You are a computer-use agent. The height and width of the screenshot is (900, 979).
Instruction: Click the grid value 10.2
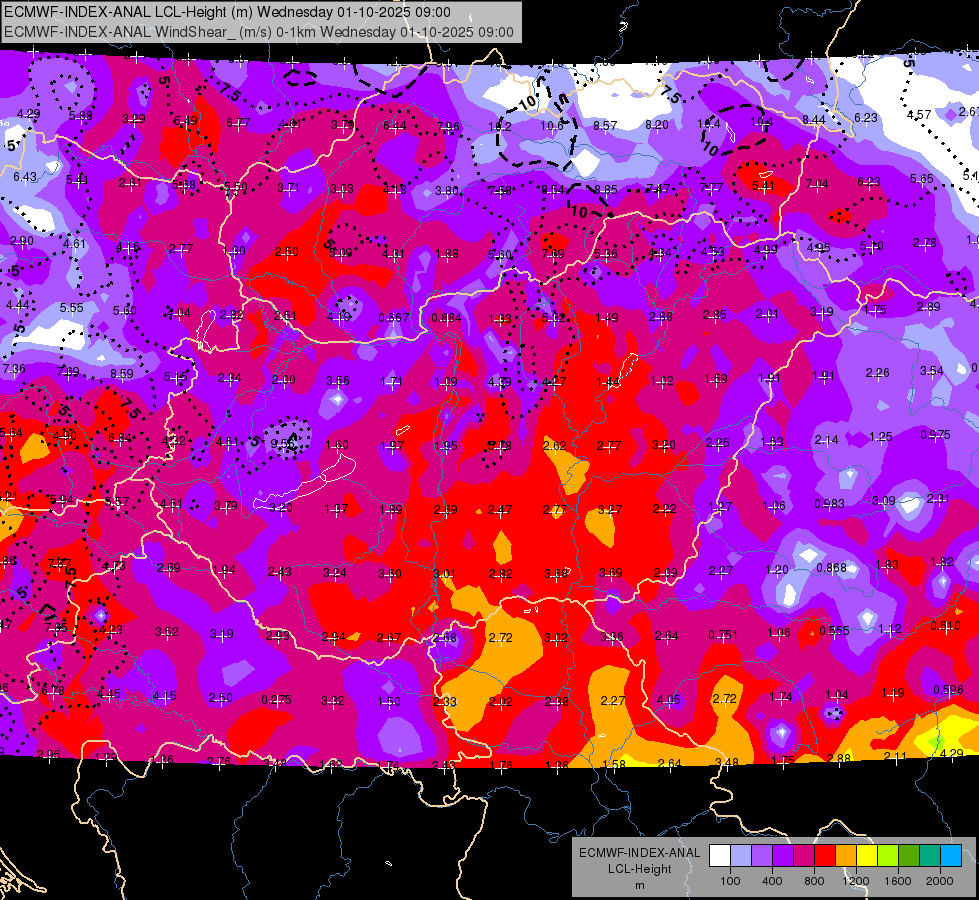[499, 127]
